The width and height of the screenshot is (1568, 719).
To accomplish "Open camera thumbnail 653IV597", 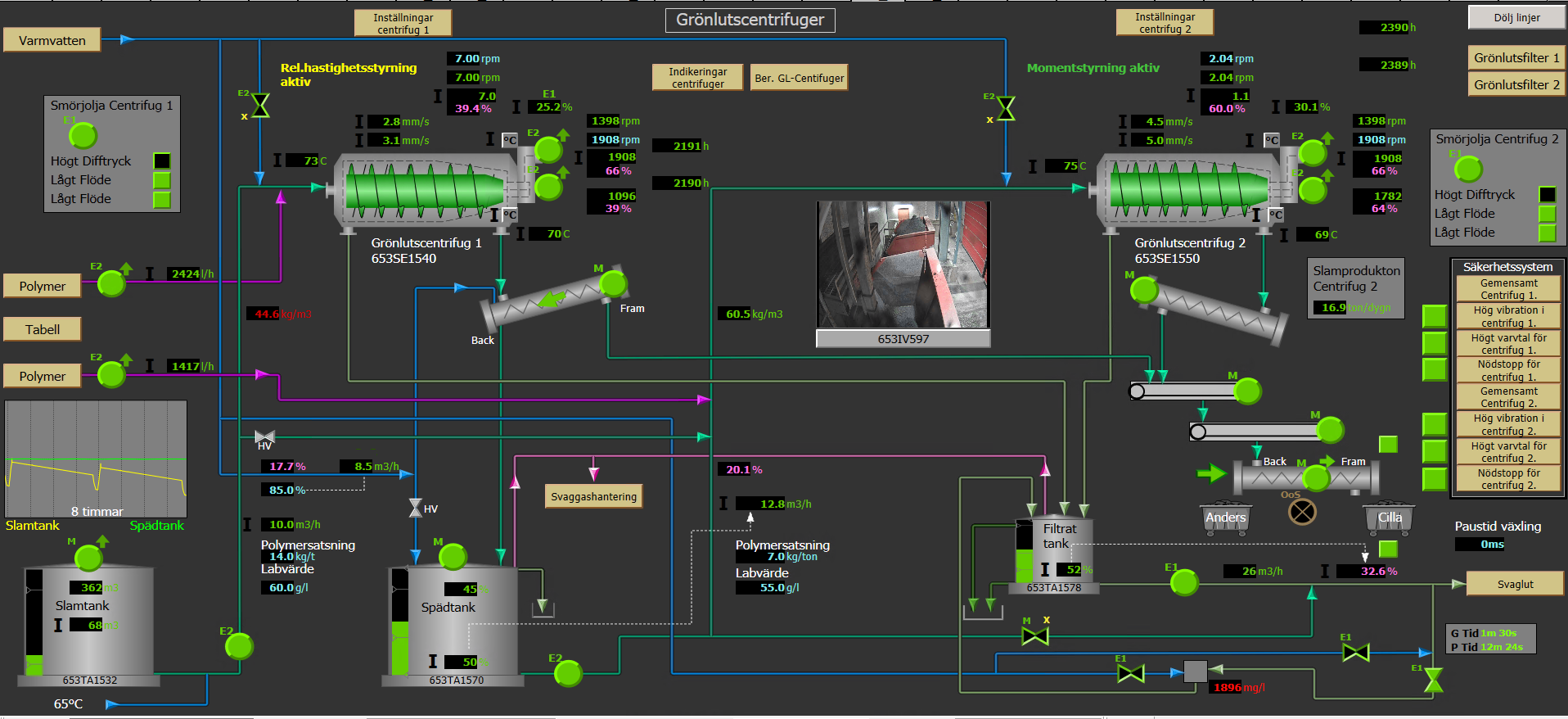I will (x=903, y=265).
